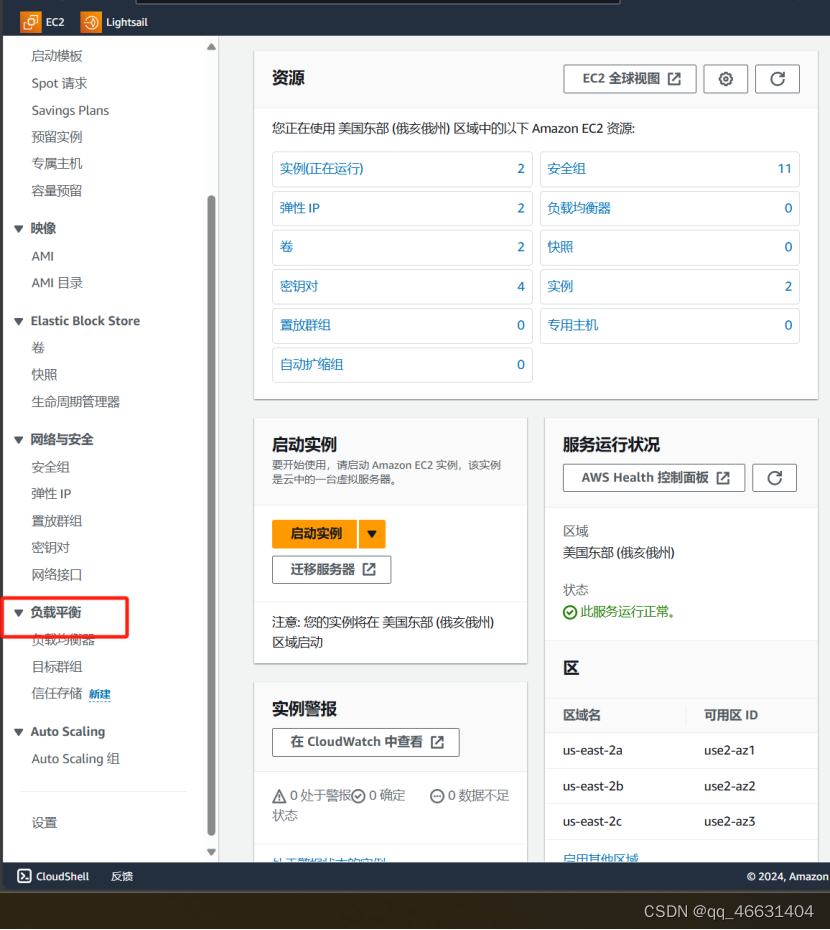This screenshot has width=830, height=930.
Task: Go to 预留实例 in the sidebar
Action: [x=57, y=137]
